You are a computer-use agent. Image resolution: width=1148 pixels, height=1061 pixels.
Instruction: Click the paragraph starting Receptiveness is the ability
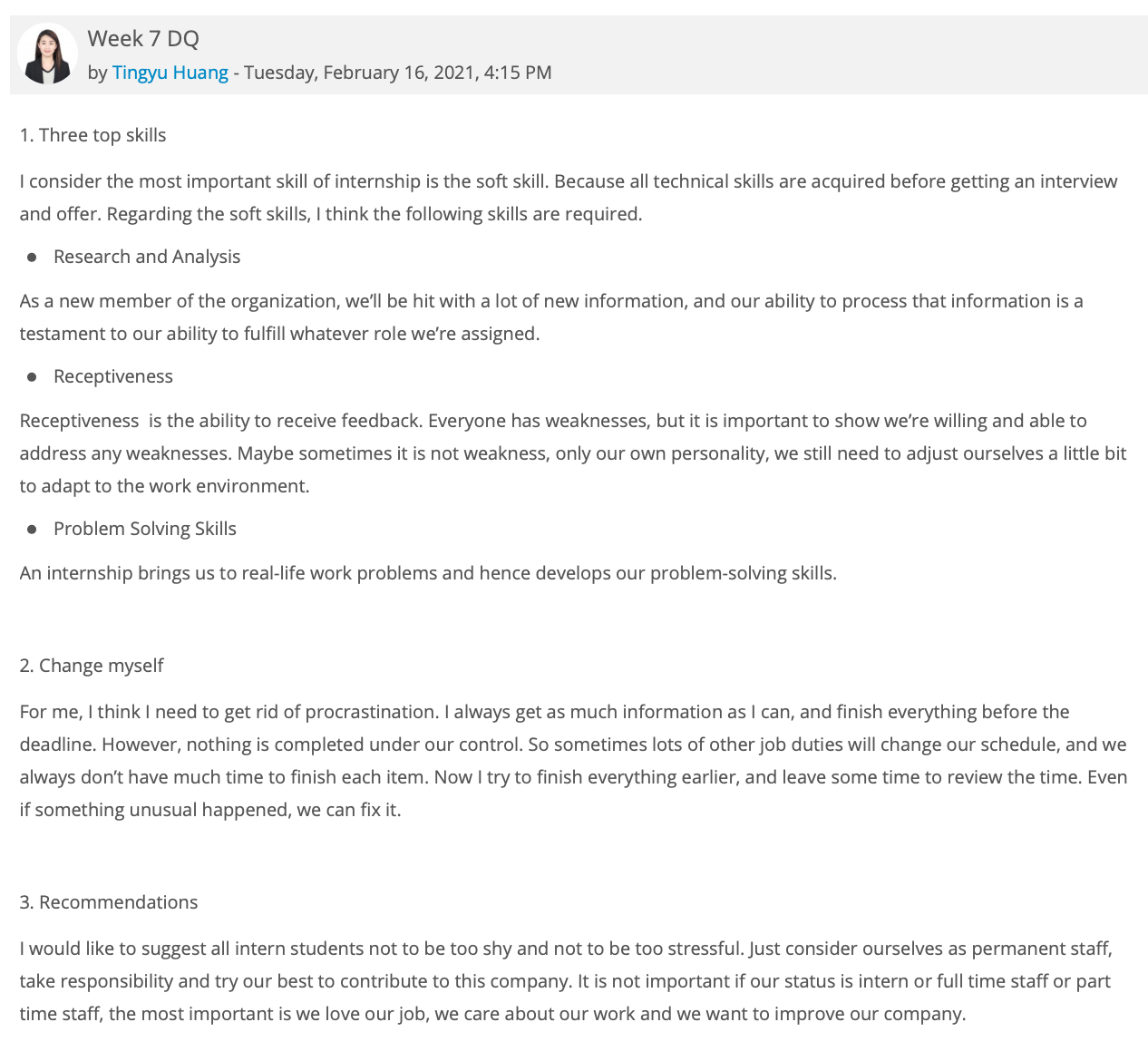pyautogui.click(x=573, y=453)
